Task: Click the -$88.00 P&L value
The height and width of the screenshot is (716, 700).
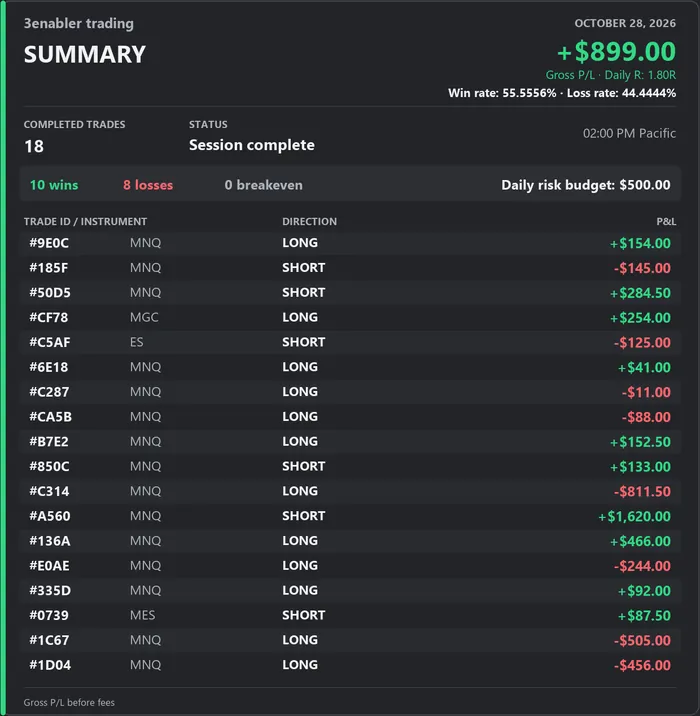Action: pos(646,417)
